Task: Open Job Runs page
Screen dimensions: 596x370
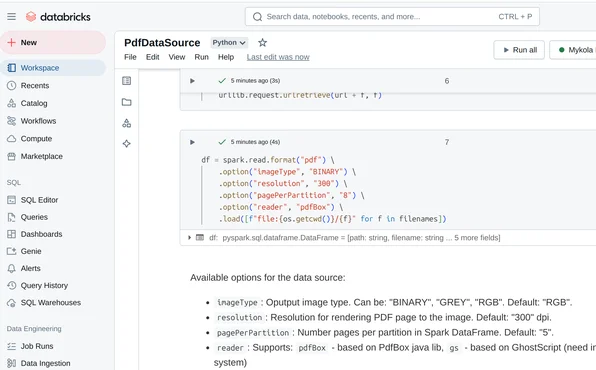Action: point(37,346)
